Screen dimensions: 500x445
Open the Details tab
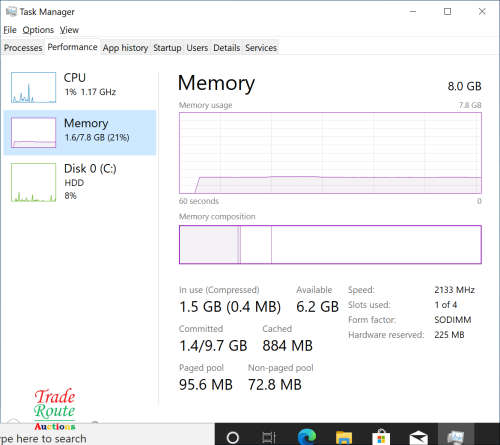pyautogui.click(x=226, y=48)
